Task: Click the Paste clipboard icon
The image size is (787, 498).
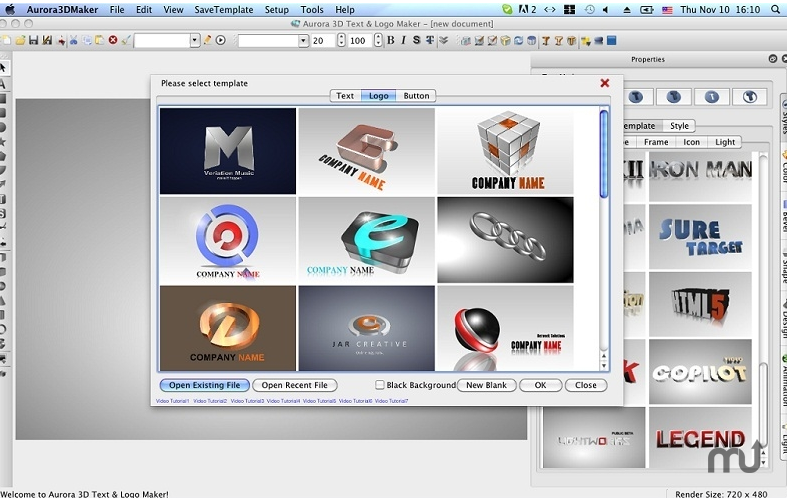Action: (x=100, y=41)
